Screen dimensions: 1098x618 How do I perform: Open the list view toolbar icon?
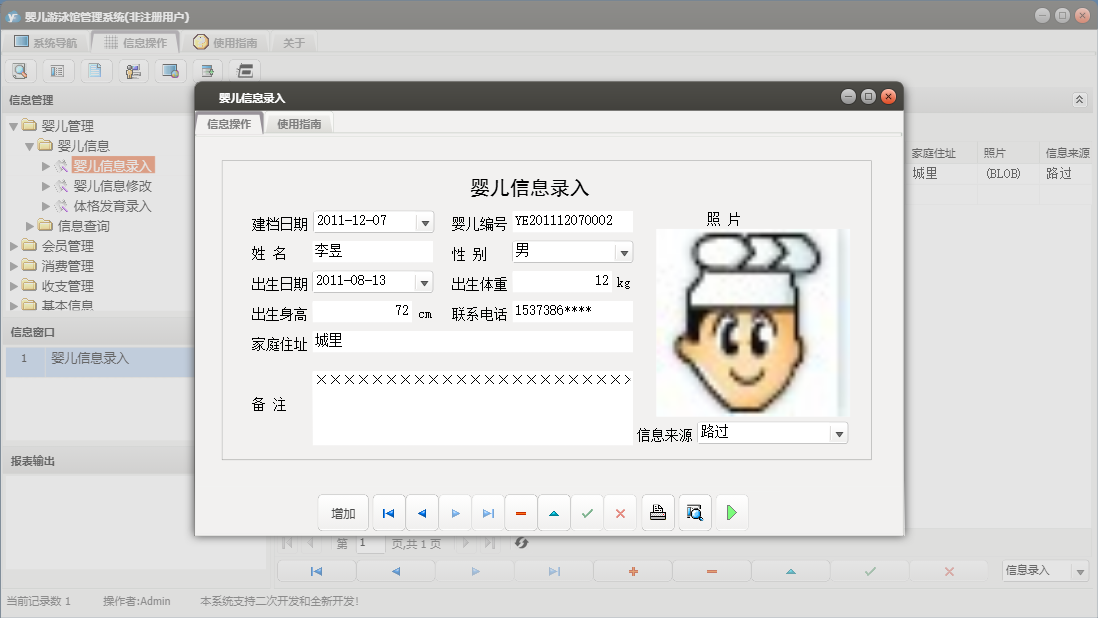[58, 70]
